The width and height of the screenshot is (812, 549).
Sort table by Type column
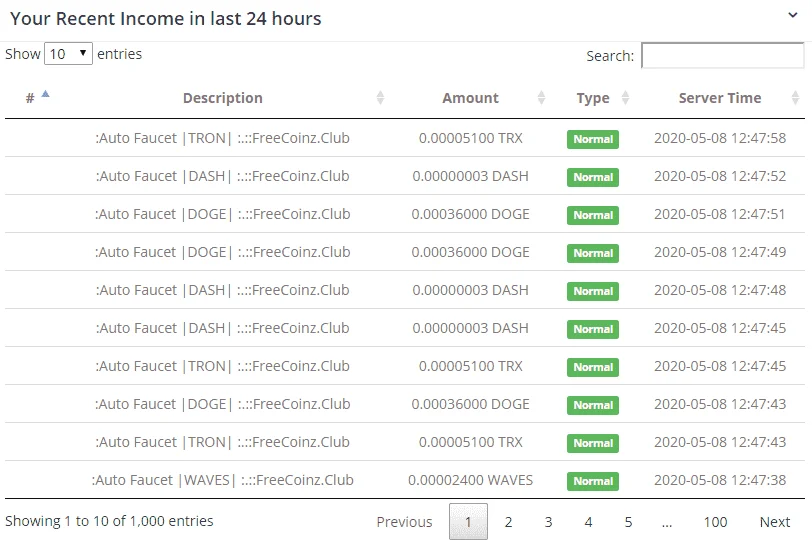(x=593, y=98)
